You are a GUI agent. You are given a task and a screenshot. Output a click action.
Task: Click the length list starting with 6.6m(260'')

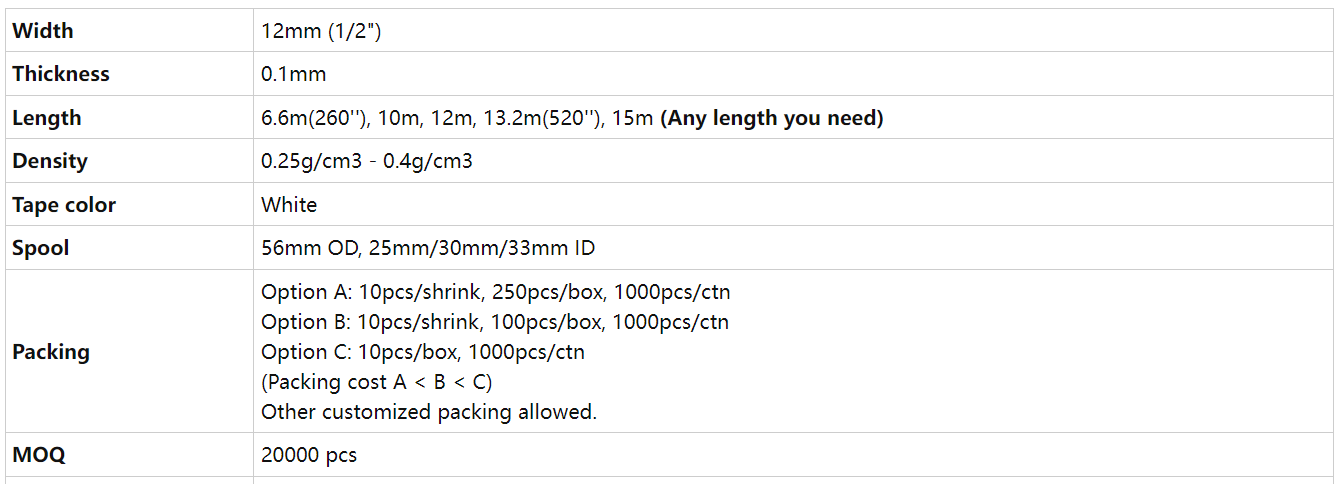click(x=457, y=118)
